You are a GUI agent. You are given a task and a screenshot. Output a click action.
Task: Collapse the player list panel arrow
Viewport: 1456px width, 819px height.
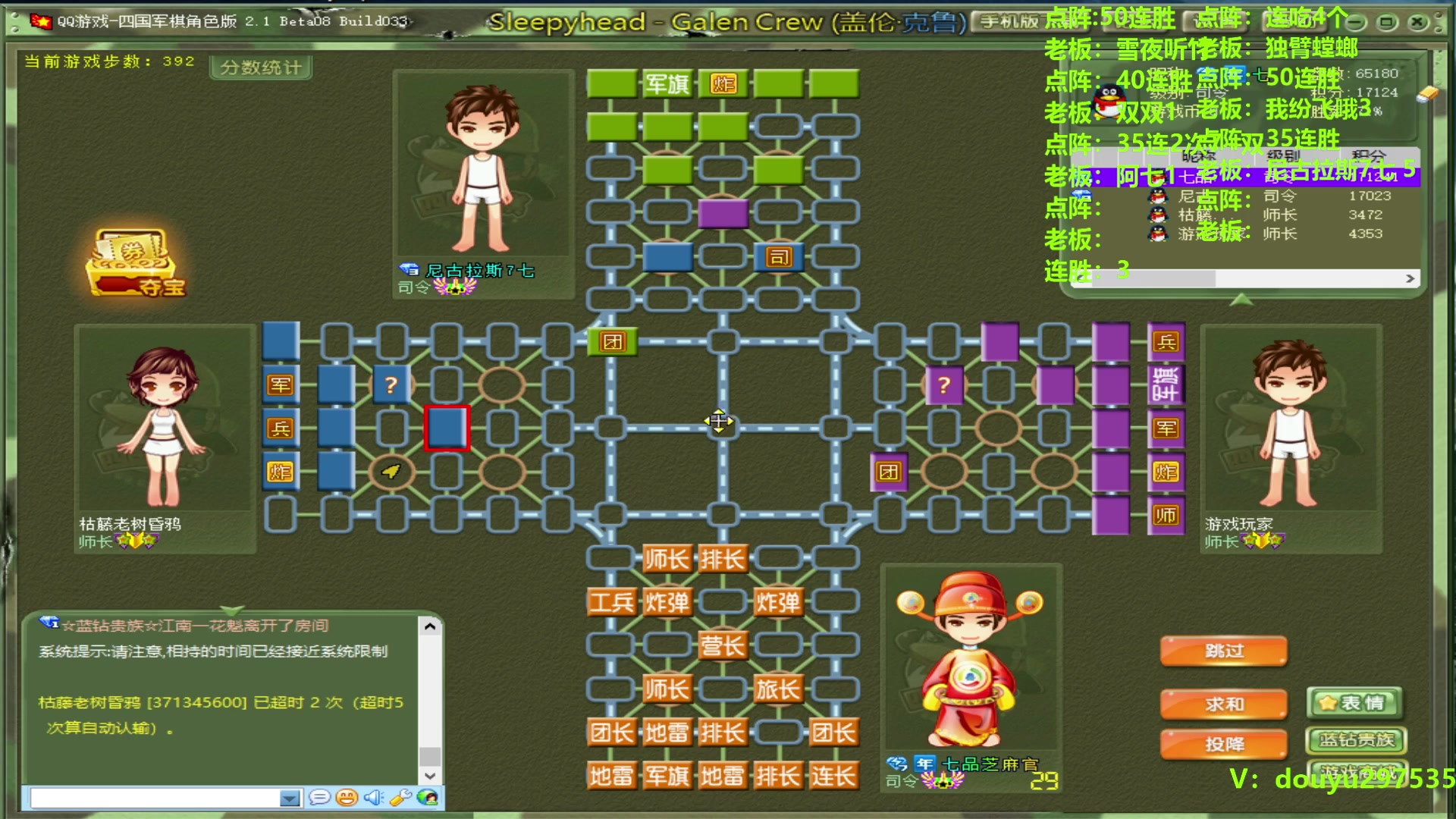point(1241,300)
